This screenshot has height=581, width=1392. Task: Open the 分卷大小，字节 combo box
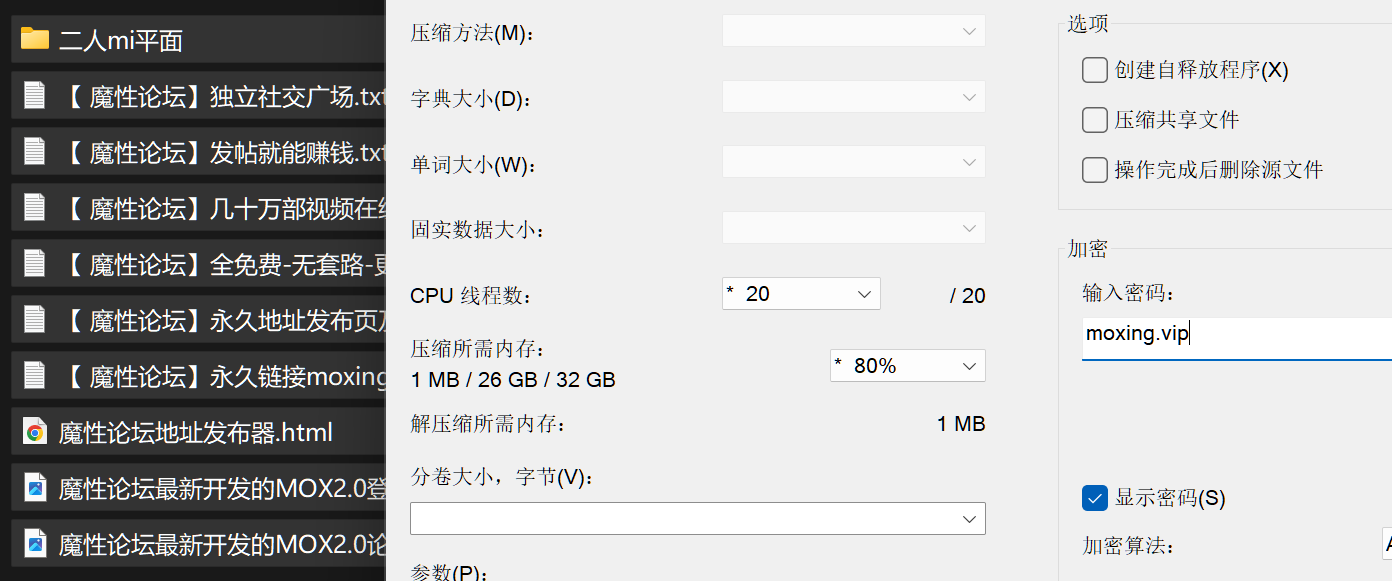[697, 518]
